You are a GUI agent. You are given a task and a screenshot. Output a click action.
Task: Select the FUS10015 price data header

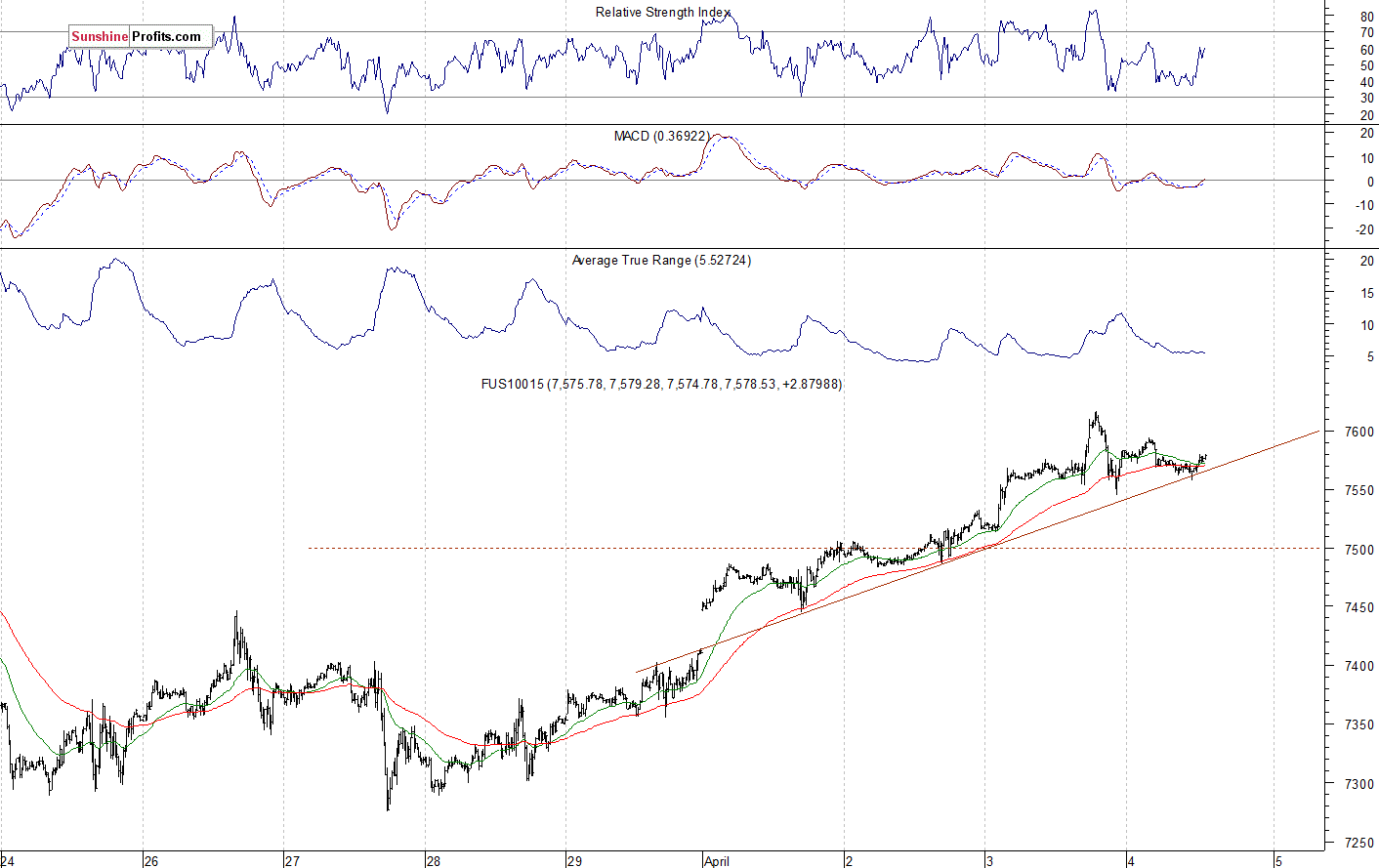pyautogui.click(x=661, y=385)
